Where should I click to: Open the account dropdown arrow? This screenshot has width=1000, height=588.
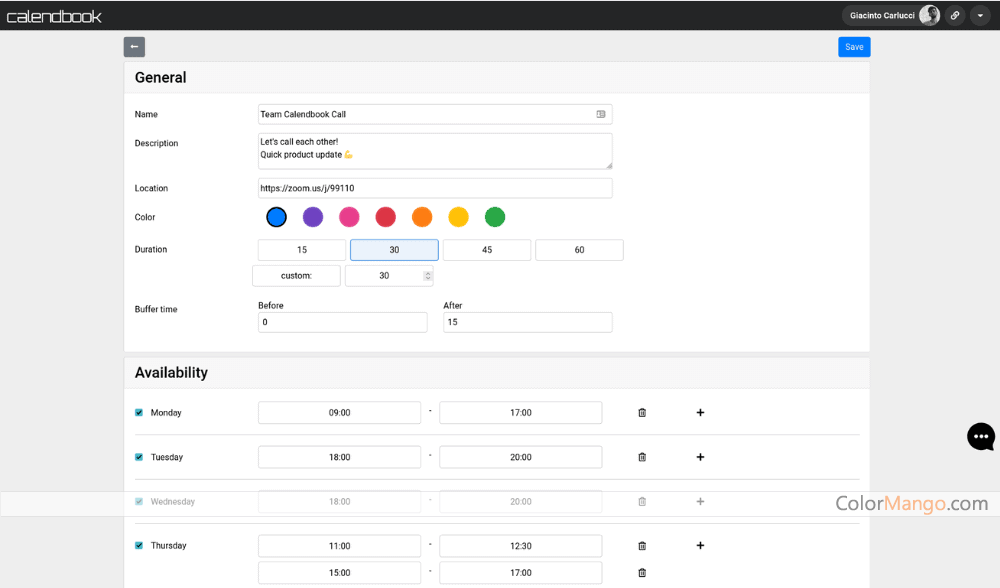click(x=979, y=16)
